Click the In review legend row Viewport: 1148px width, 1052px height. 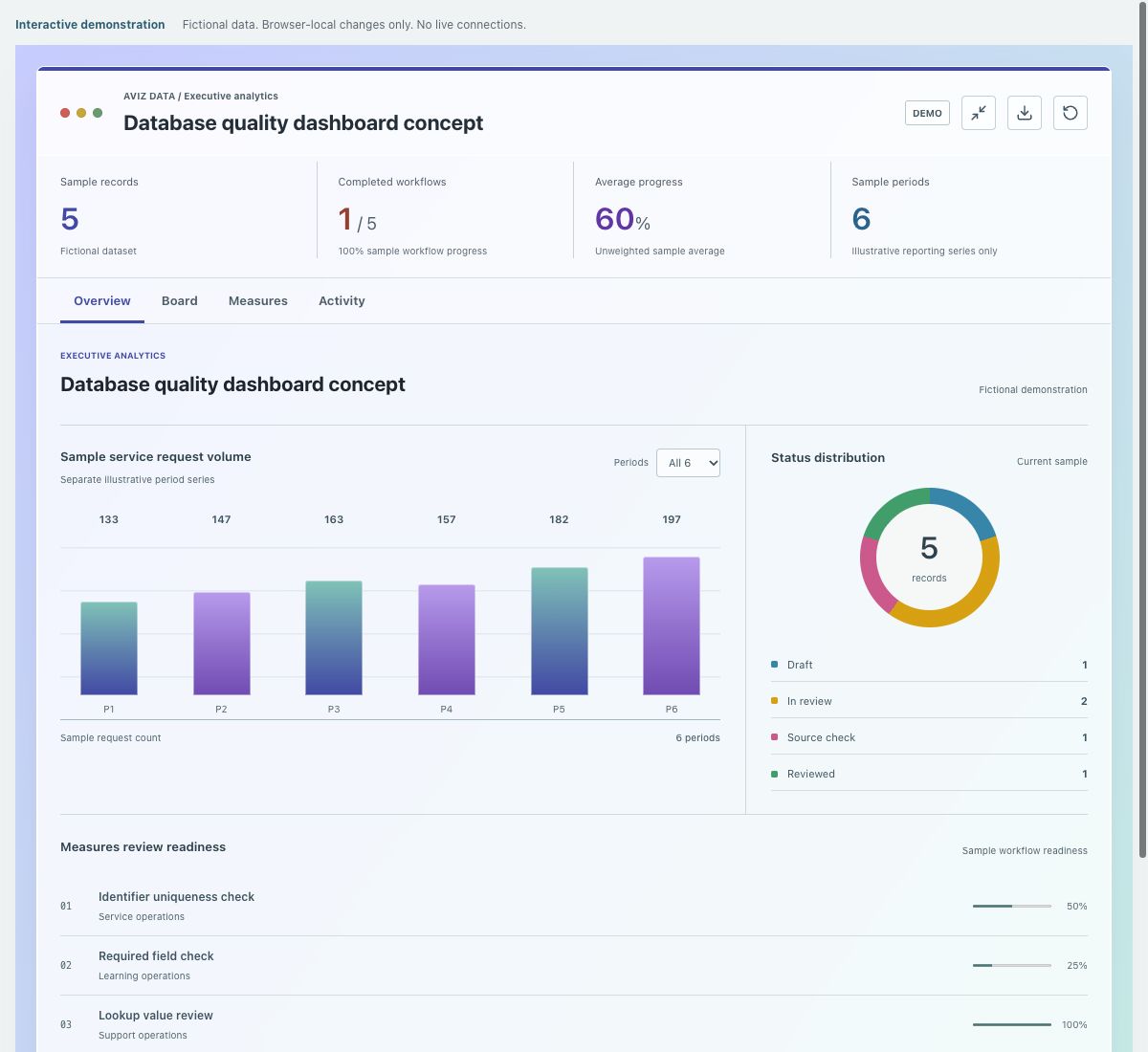tap(929, 701)
